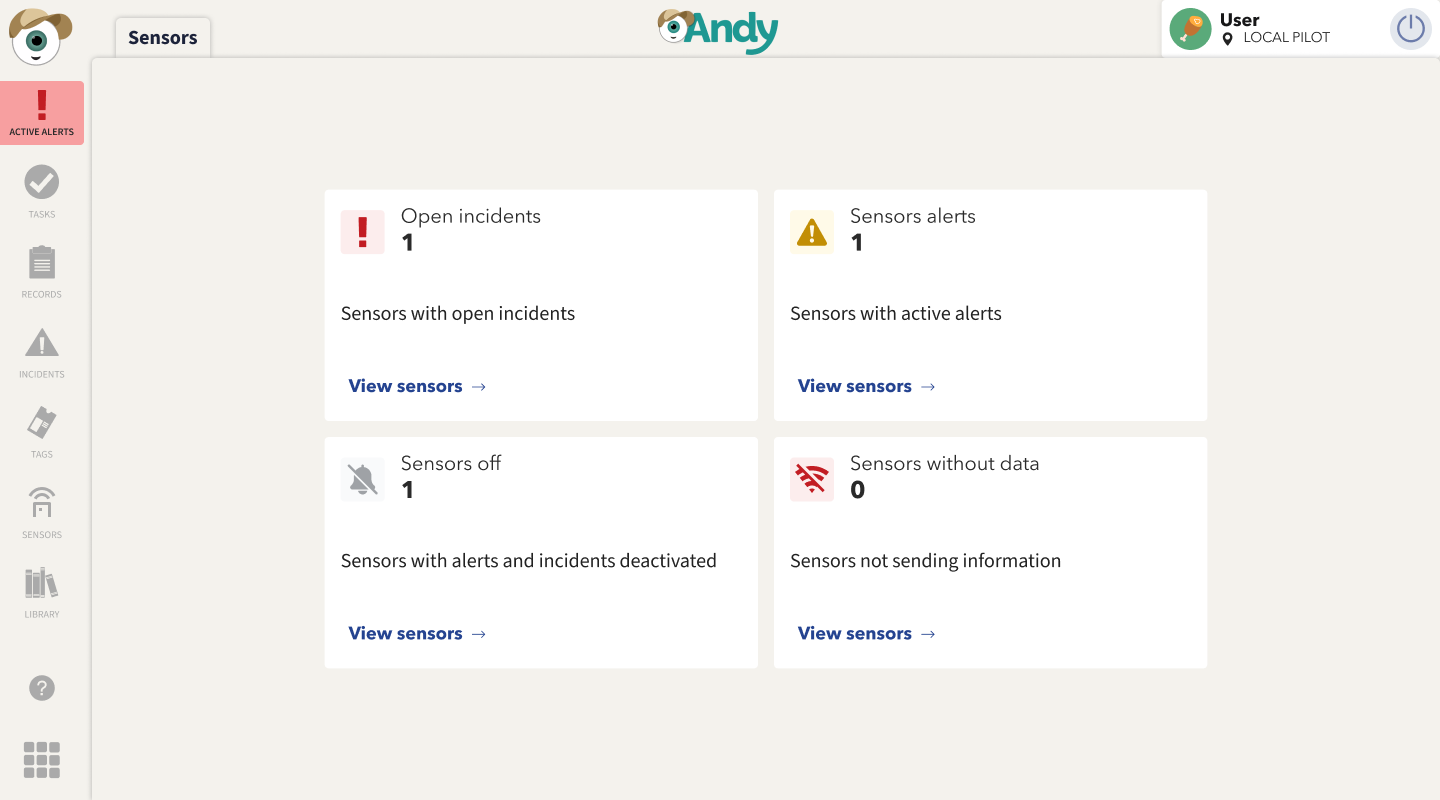The height and width of the screenshot is (800, 1440).
Task: View sensors without data
Action: (866, 633)
